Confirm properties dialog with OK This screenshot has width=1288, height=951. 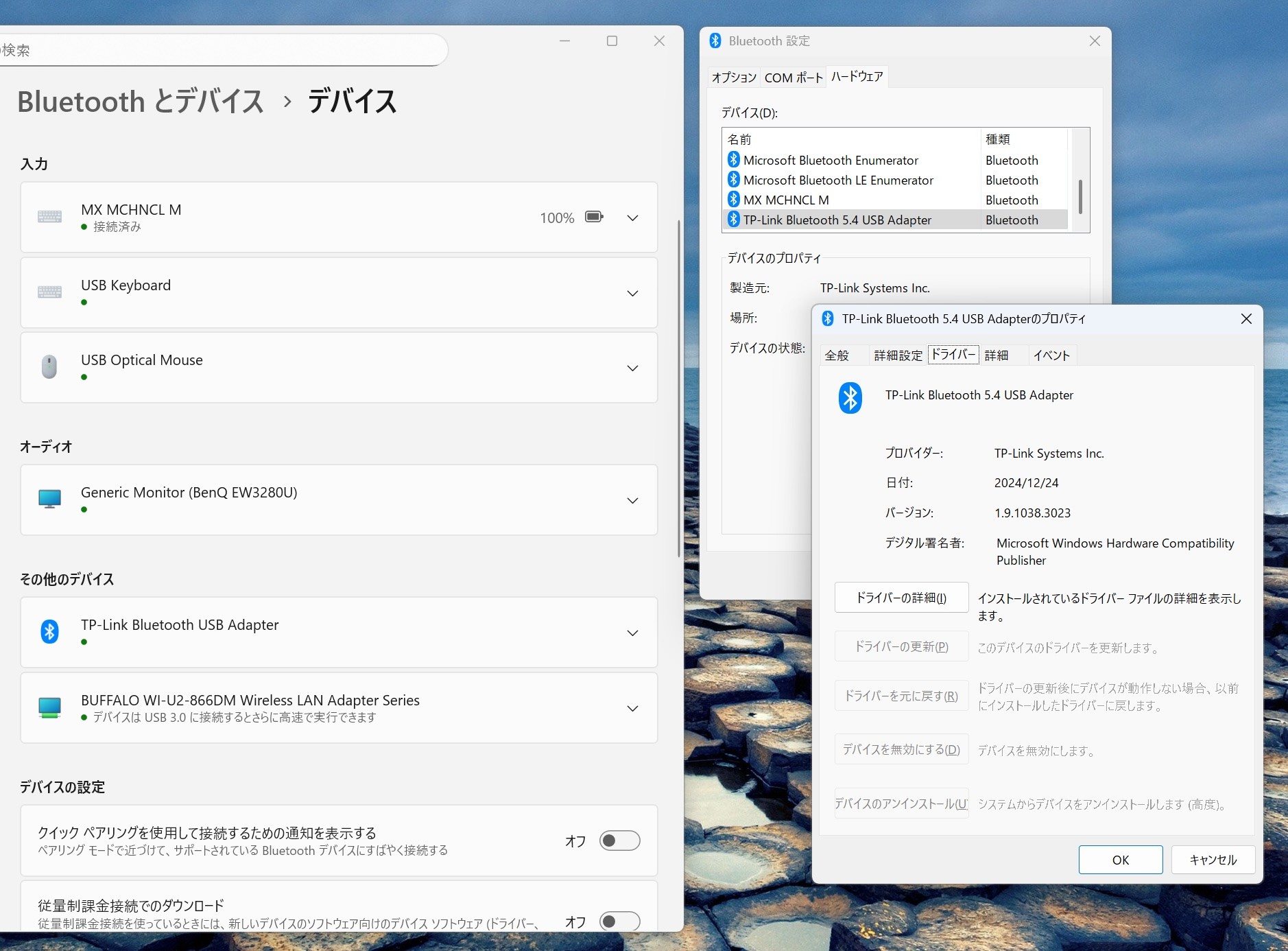[1121, 860]
